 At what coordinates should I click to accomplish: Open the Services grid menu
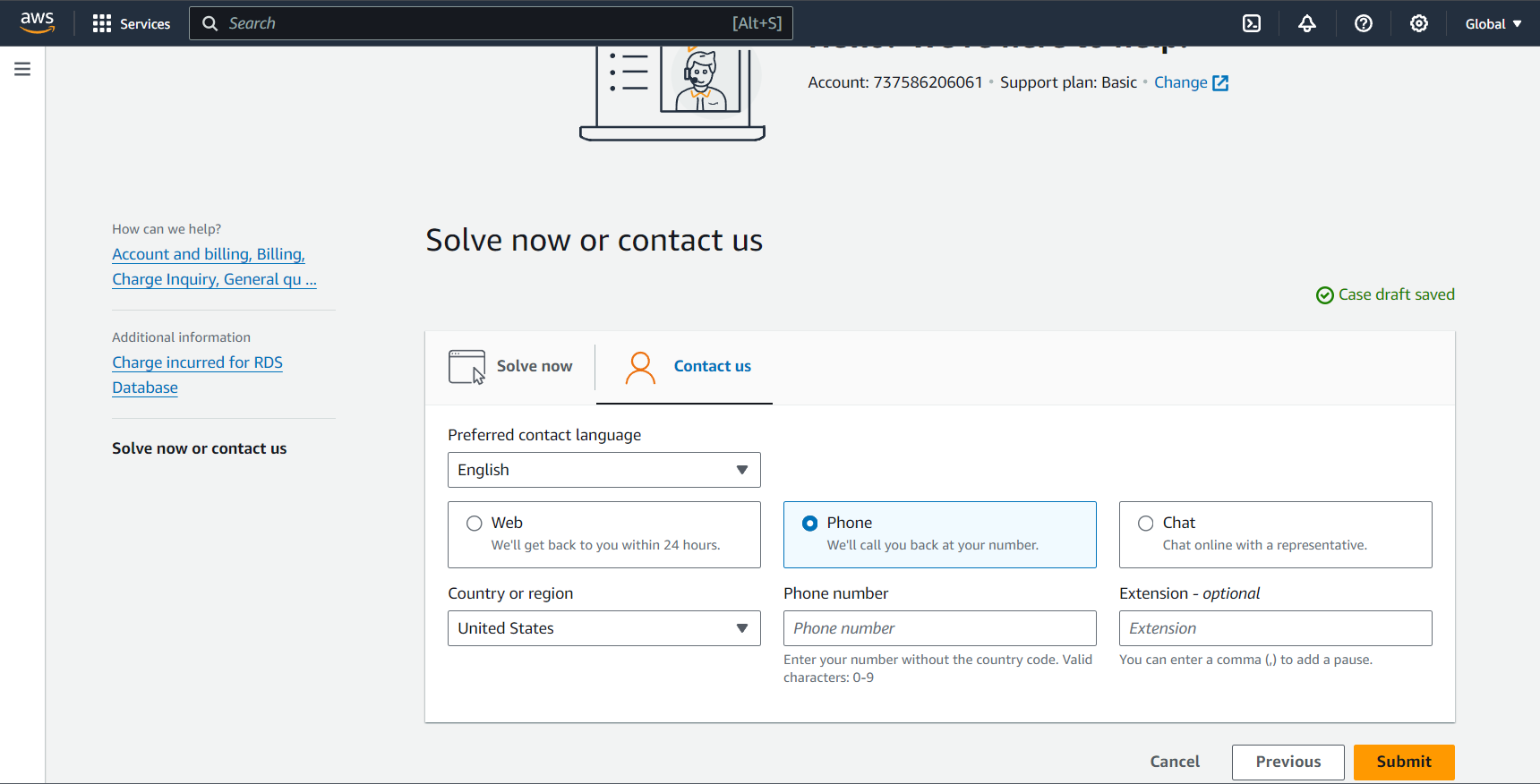102,23
